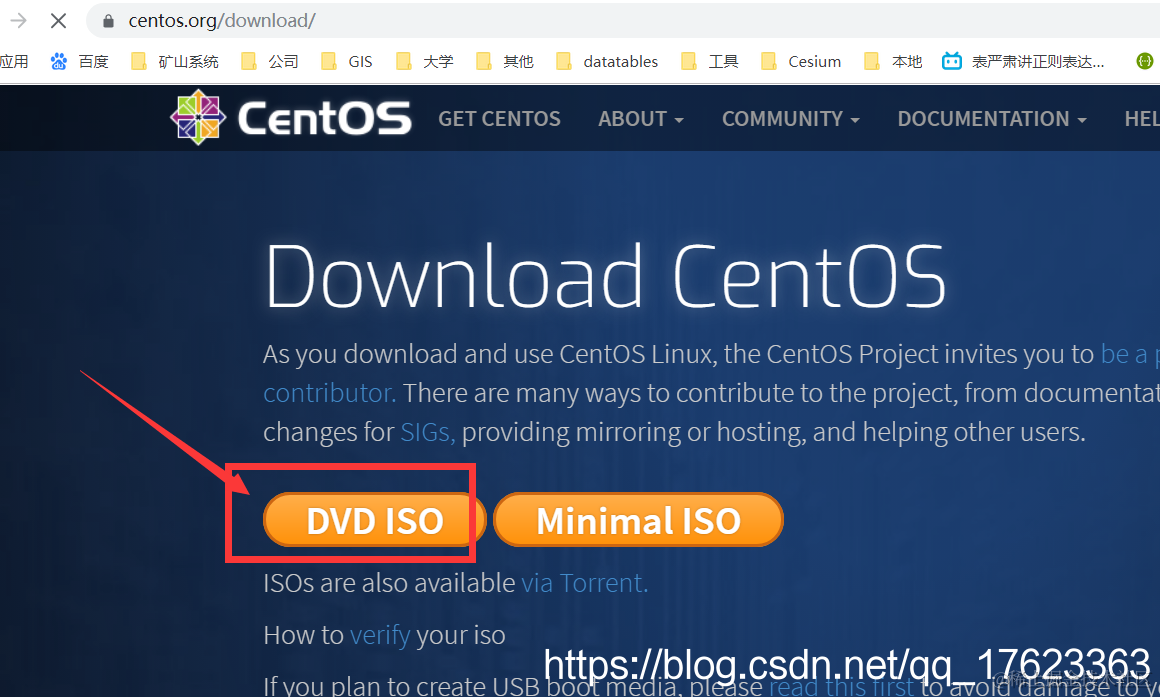Open the GIS bookmark folder
Viewport: 1160px width, 697px height.
click(x=347, y=61)
